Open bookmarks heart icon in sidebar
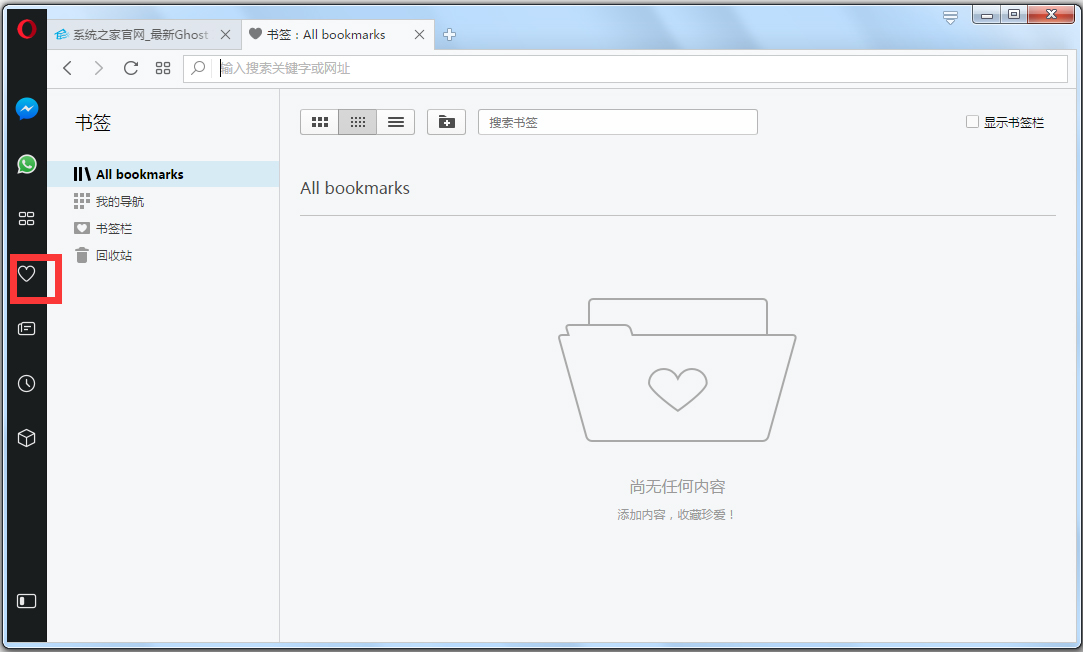Image resolution: width=1083 pixels, height=652 pixels. pos(26,274)
